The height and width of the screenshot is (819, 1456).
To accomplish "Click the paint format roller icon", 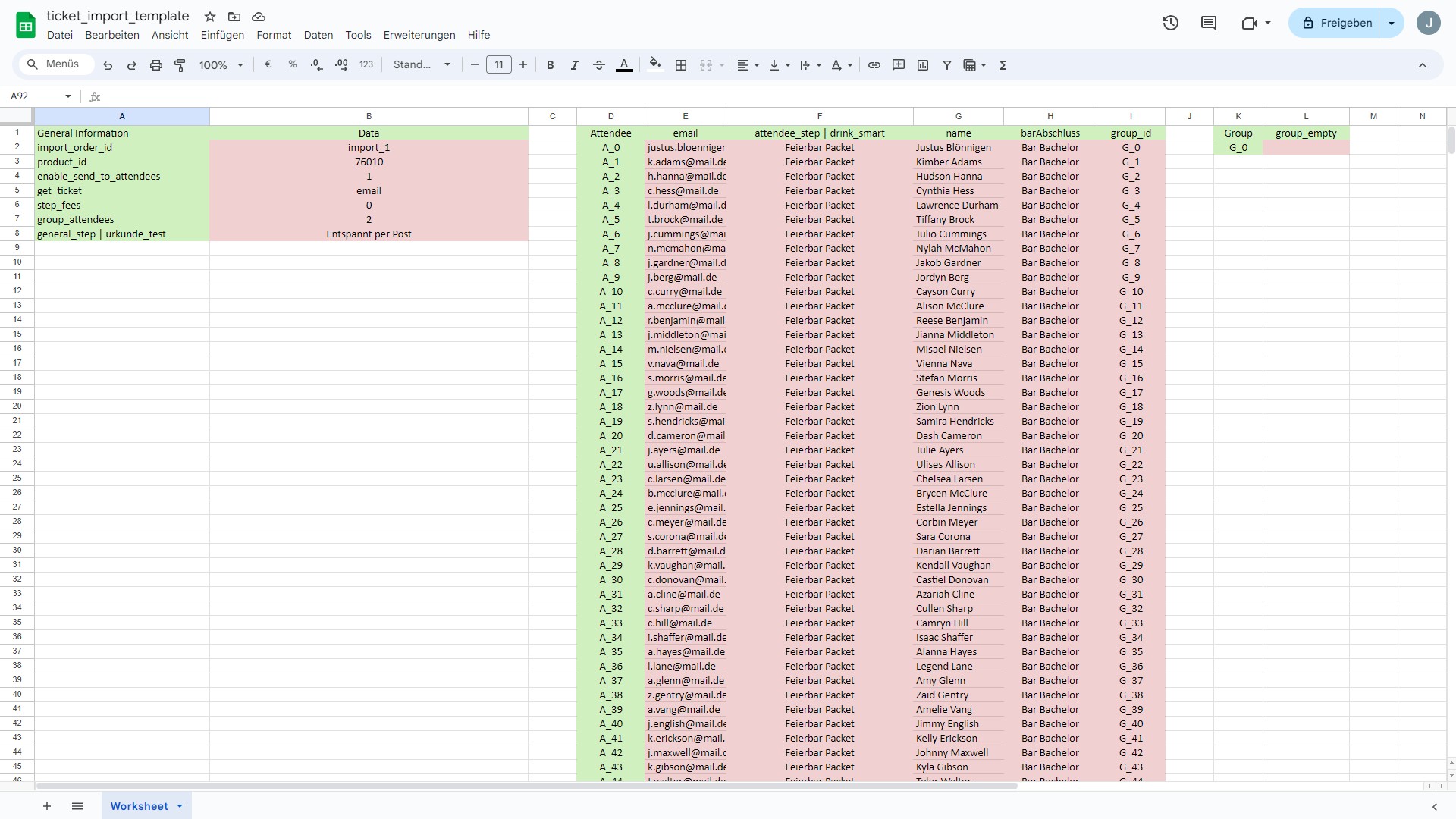I will pyautogui.click(x=180, y=66).
